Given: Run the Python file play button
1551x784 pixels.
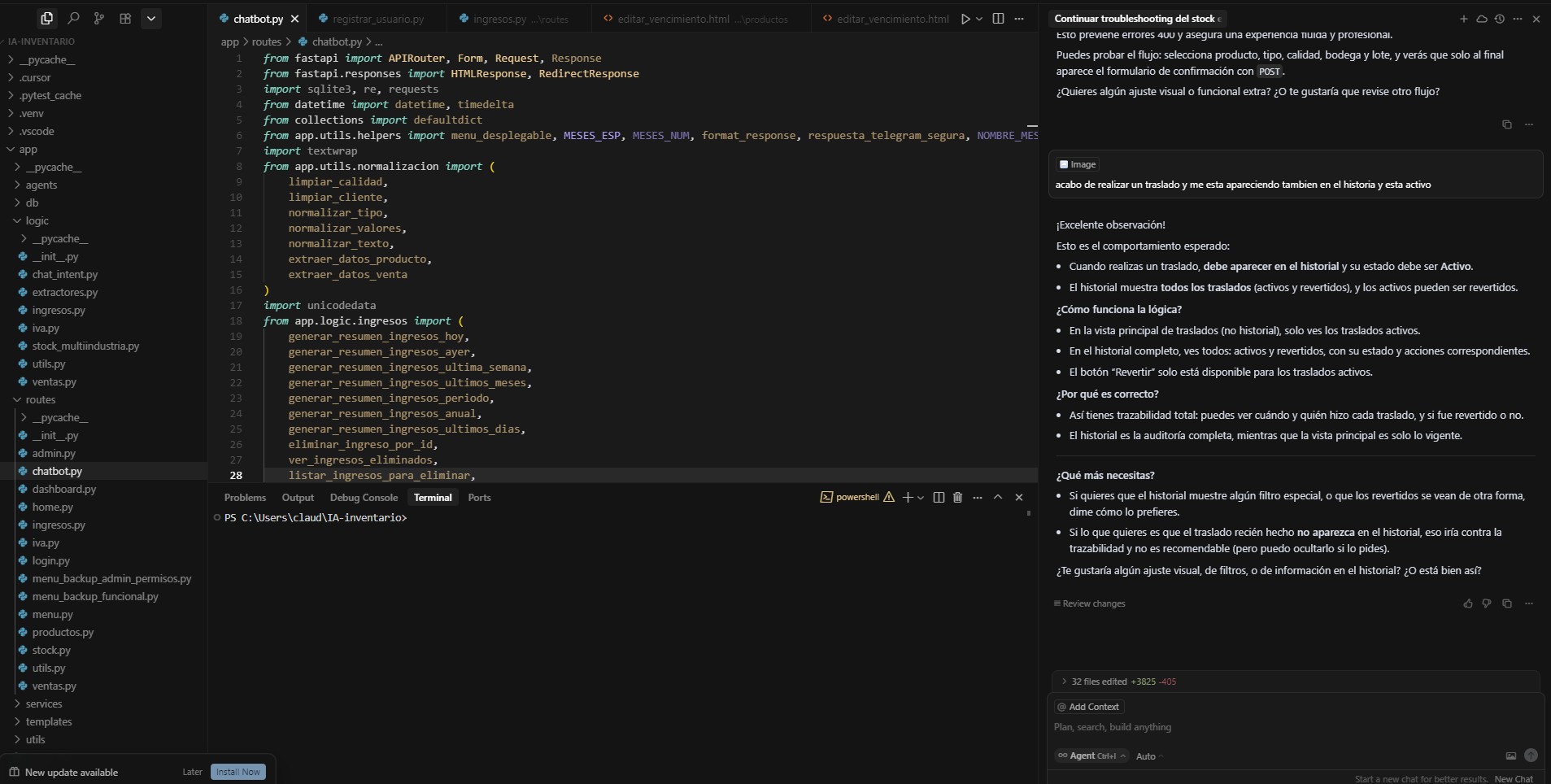Looking at the screenshot, I should [965, 19].
